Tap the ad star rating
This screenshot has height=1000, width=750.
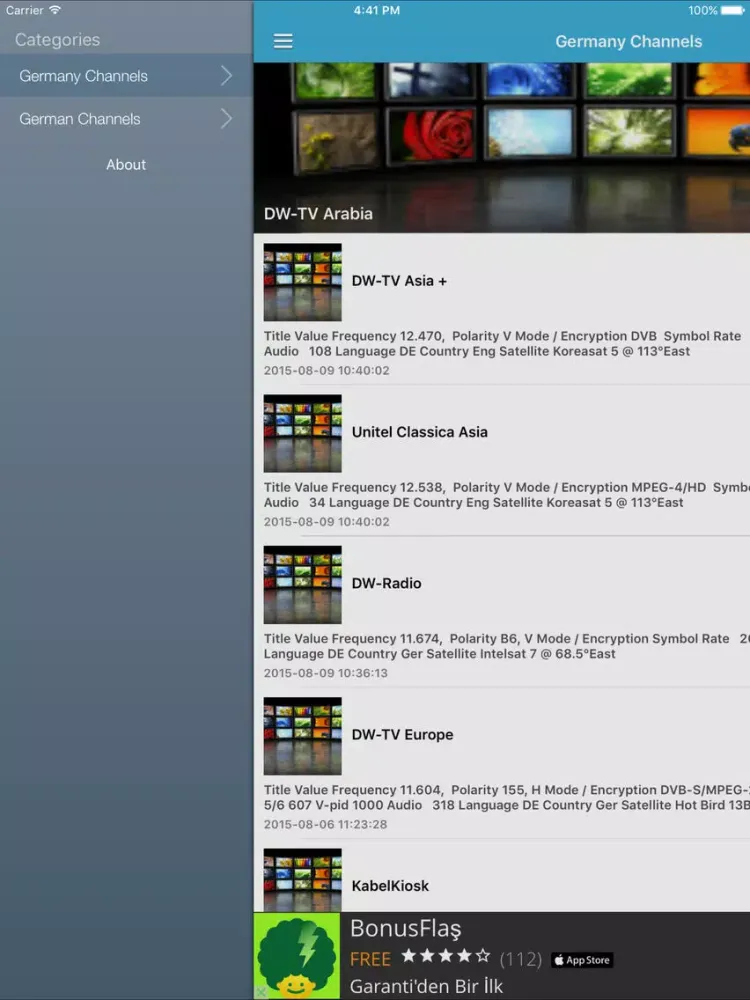pos(446,956)
